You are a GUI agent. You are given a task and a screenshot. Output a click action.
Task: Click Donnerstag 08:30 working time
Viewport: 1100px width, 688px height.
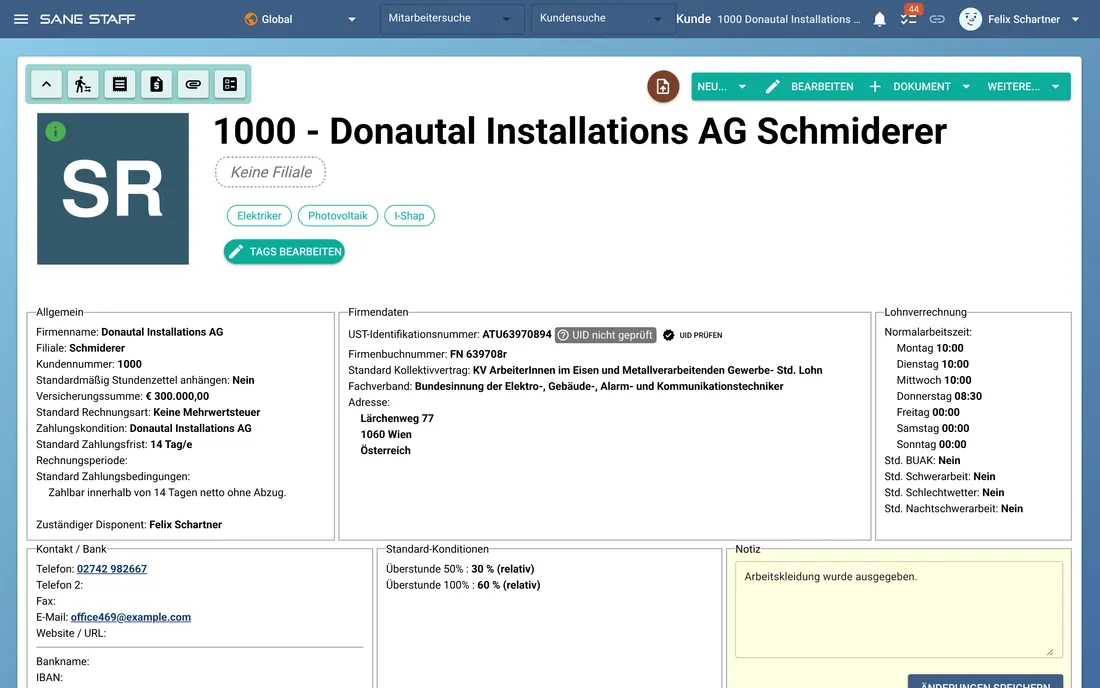[x=939, y=396]
